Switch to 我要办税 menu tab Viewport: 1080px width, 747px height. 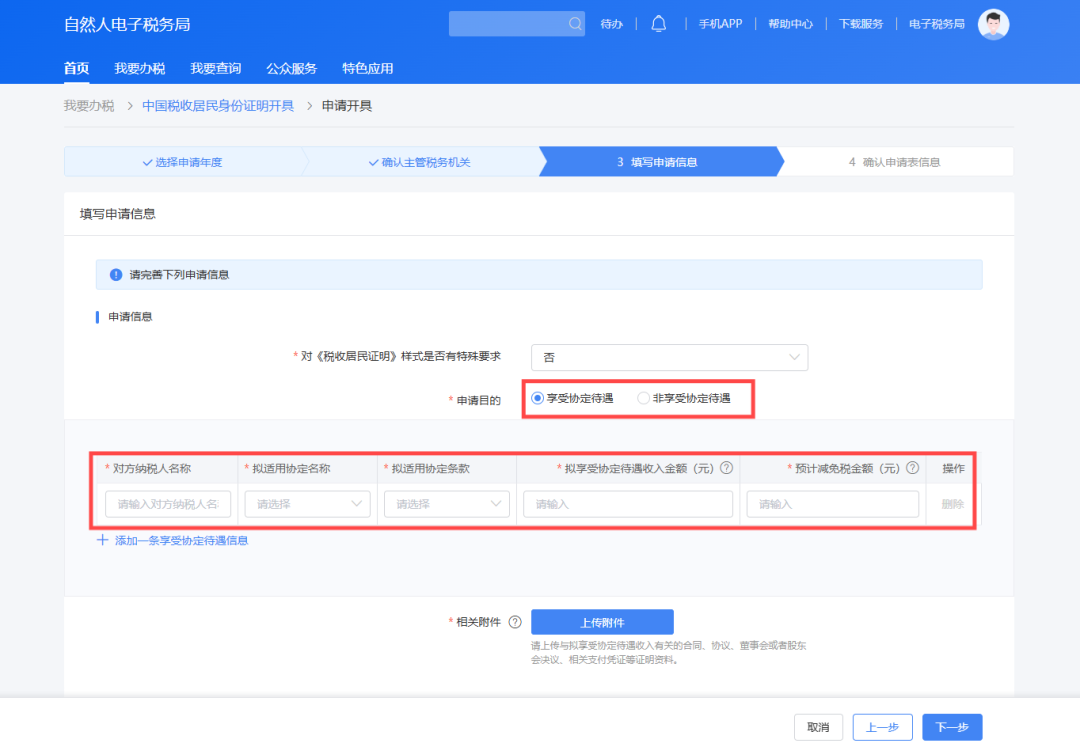[x=140, y=69]
